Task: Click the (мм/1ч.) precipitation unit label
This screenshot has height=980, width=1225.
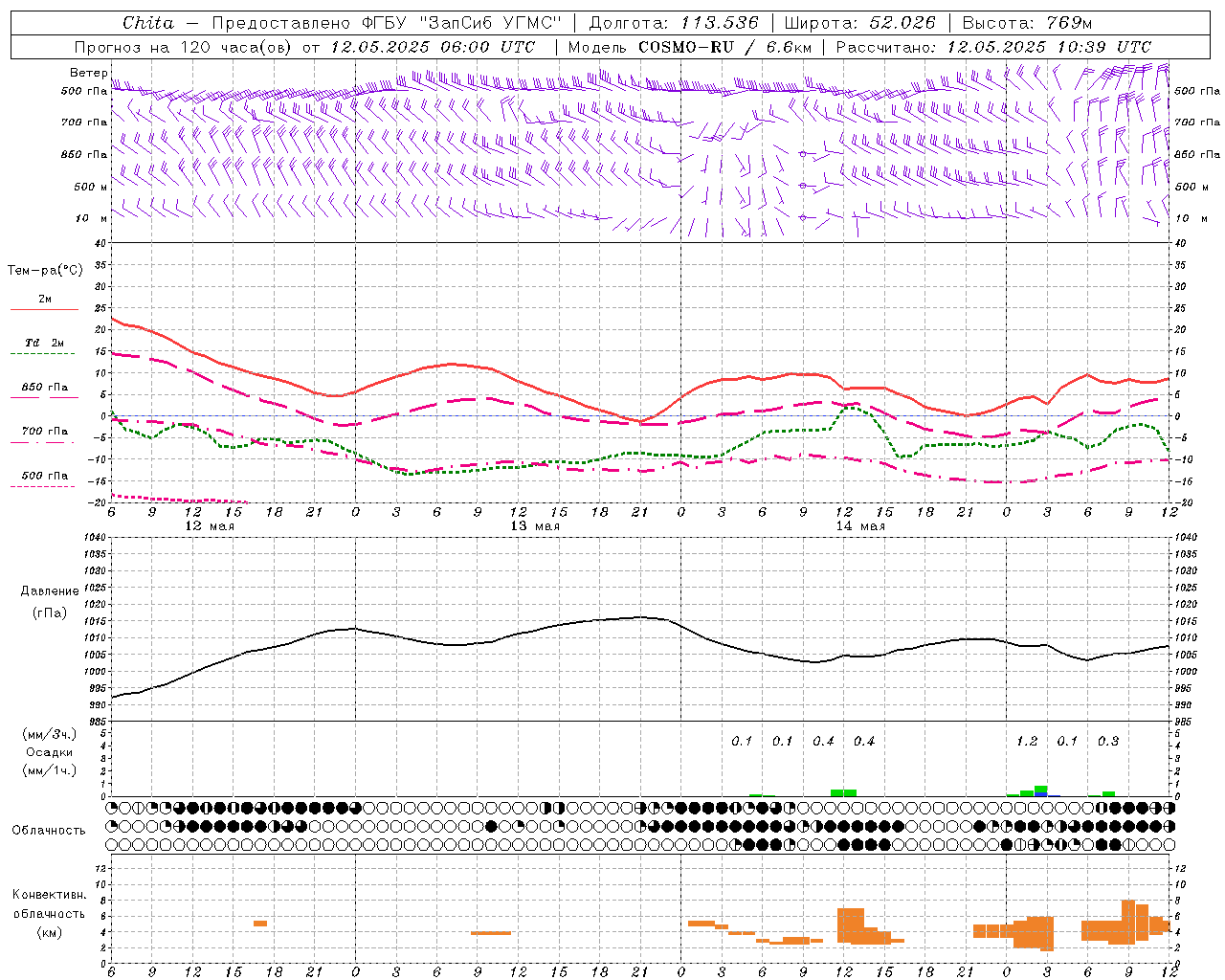Action: click(50, 770)
